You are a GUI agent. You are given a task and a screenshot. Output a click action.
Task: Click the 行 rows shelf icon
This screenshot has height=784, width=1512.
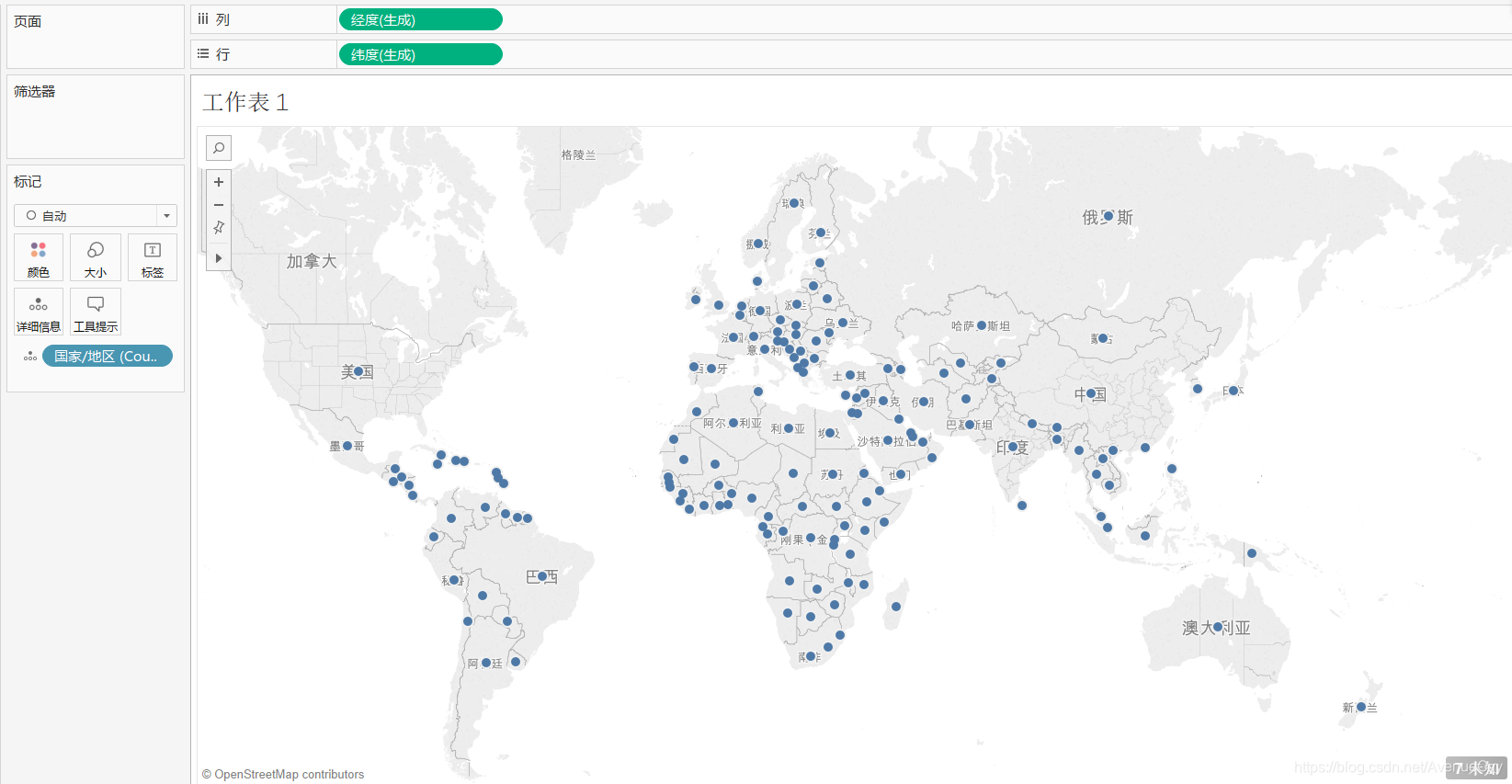coord(203,54)
